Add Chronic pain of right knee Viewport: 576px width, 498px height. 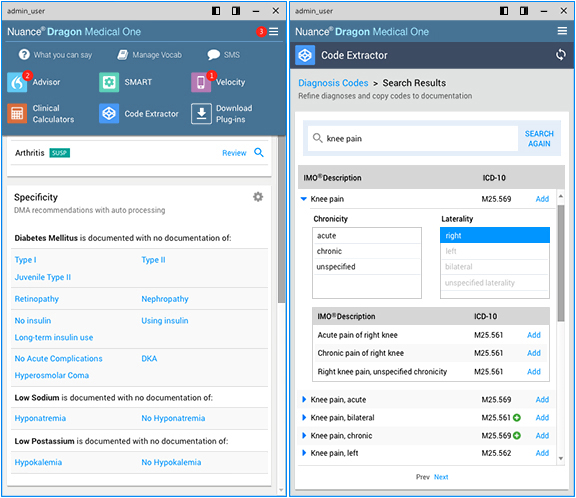pos(534,353)
